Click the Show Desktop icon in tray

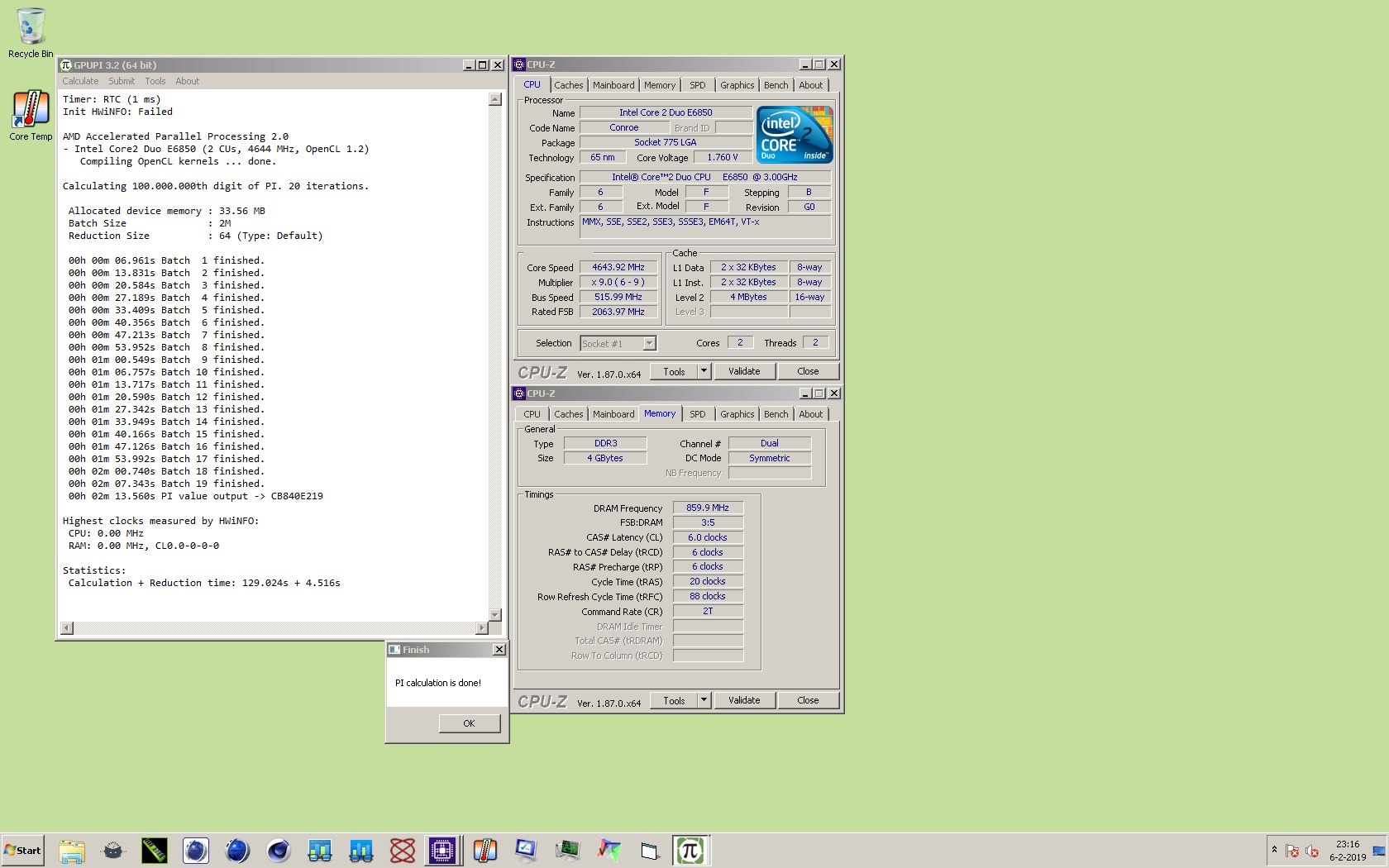1379,851
